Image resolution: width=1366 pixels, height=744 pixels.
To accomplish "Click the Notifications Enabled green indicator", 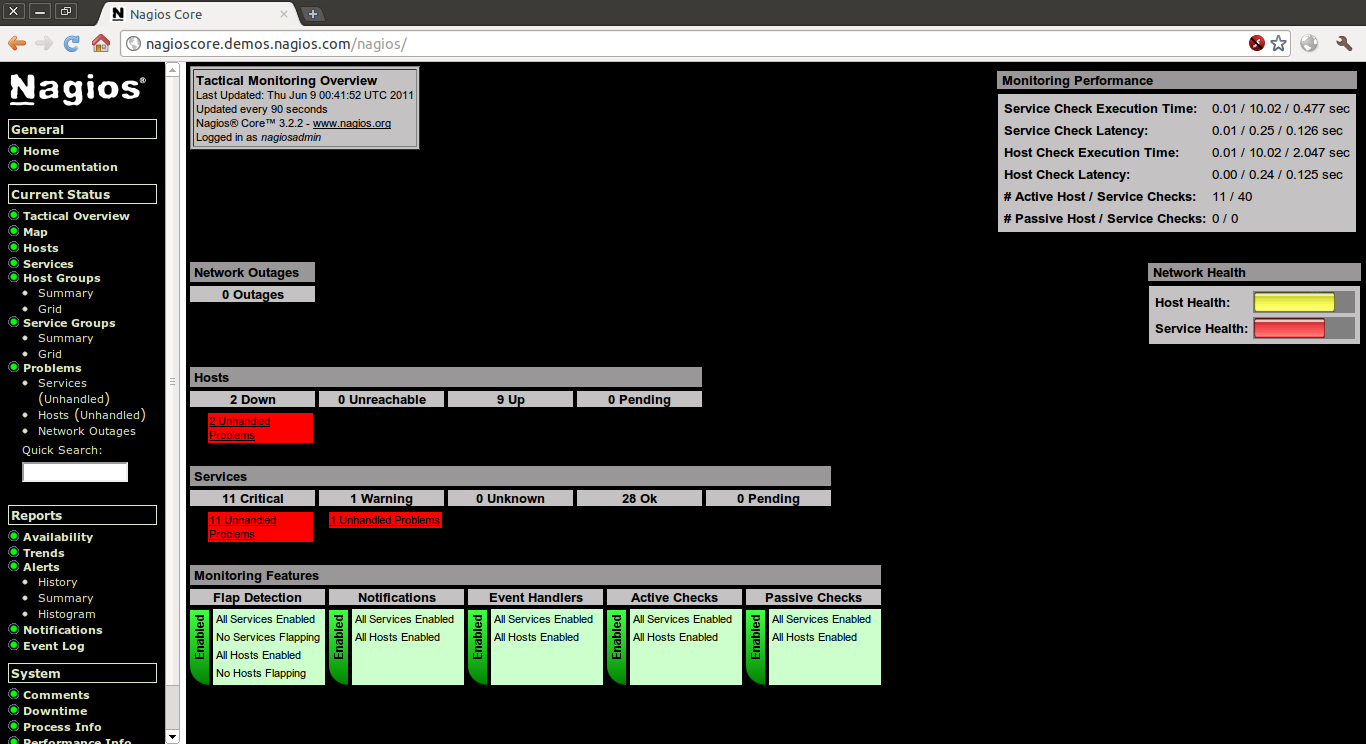I will point(339,647).
